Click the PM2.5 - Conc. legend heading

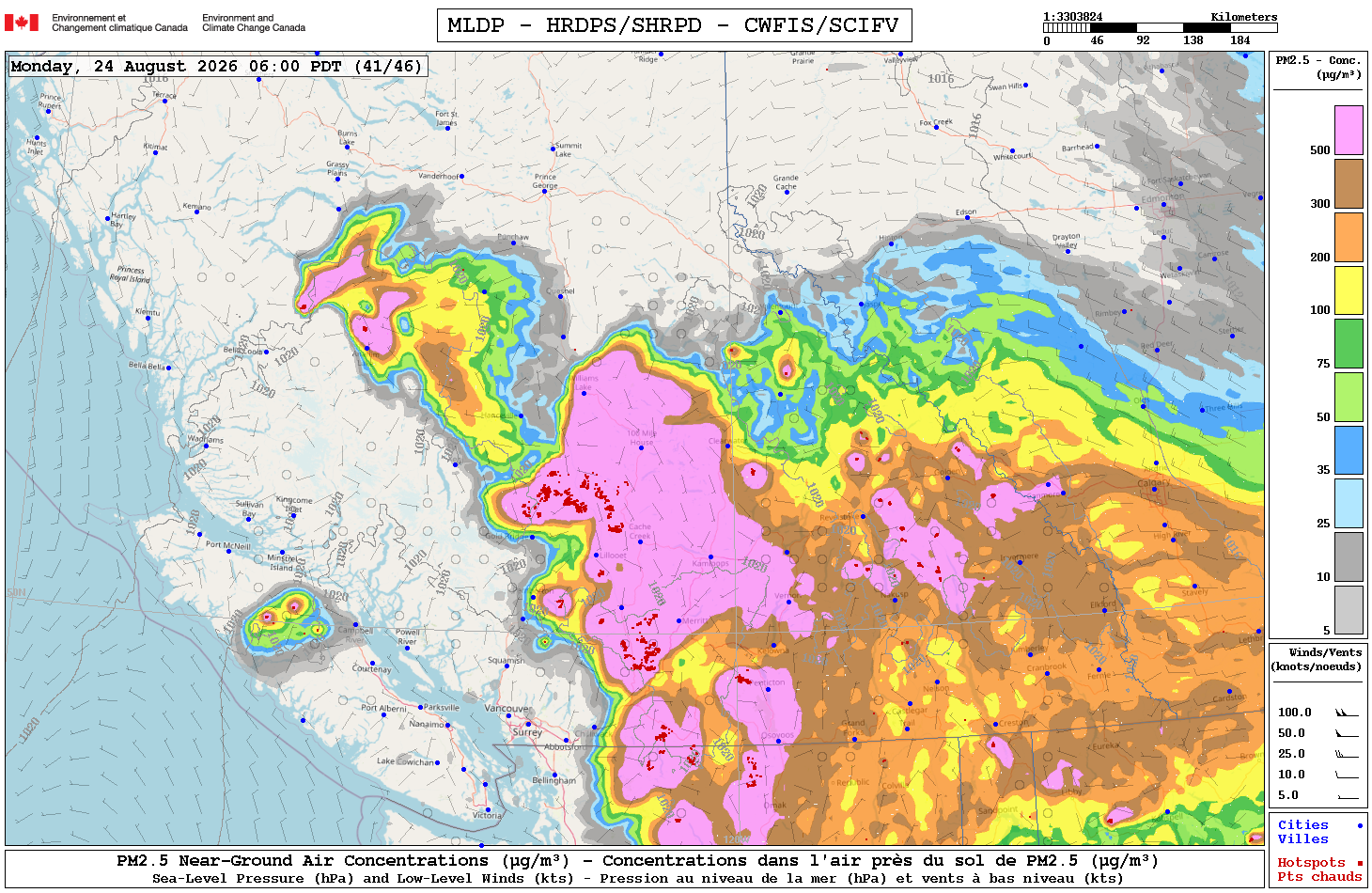tap(1318, 67)
